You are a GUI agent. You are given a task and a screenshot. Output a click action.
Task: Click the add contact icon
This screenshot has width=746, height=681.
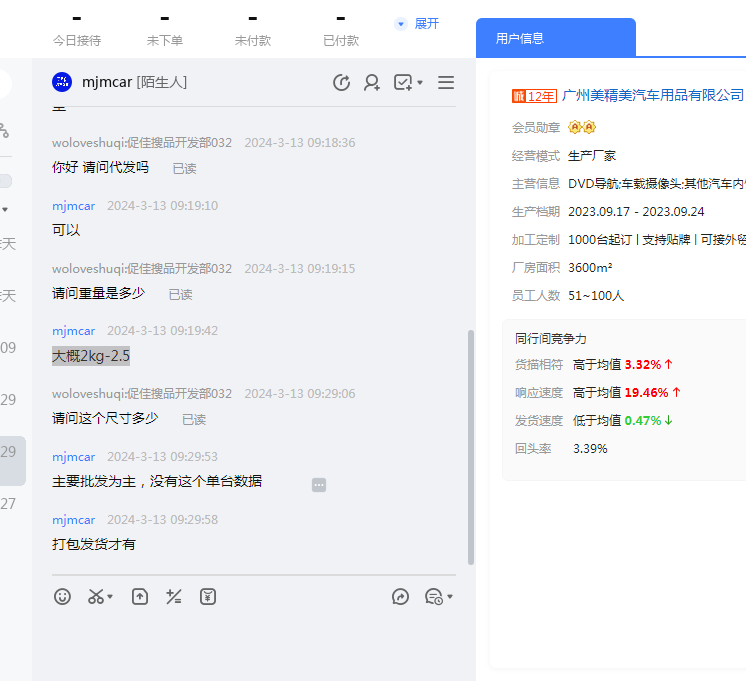pos(372,83)
